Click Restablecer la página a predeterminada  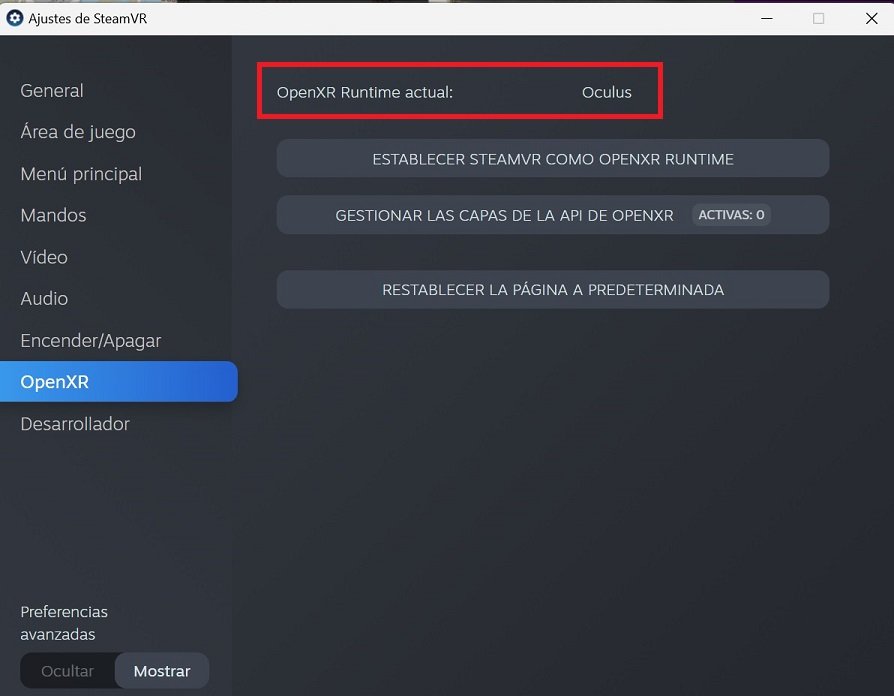pyautogui.click(x=552, y=290)
